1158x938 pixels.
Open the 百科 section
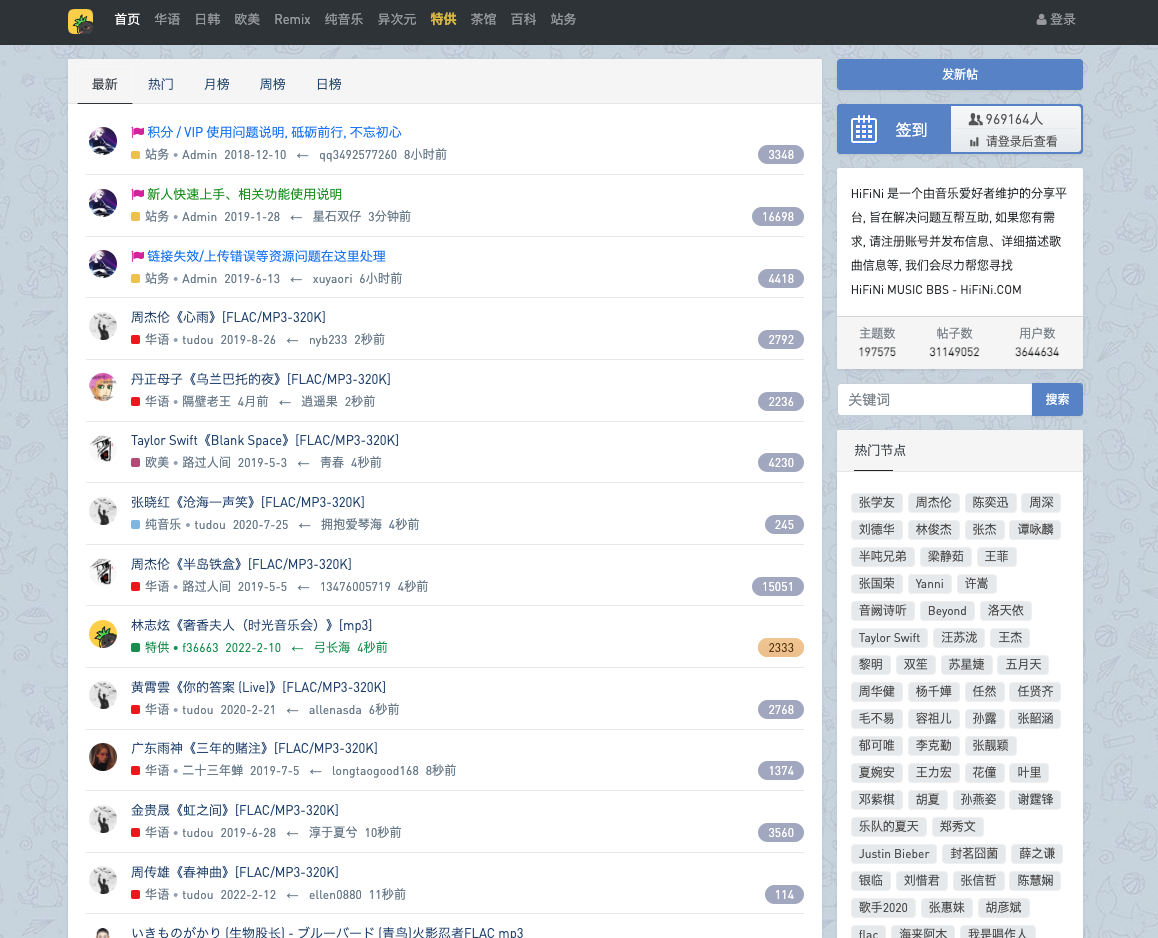(x=524, y=19)
